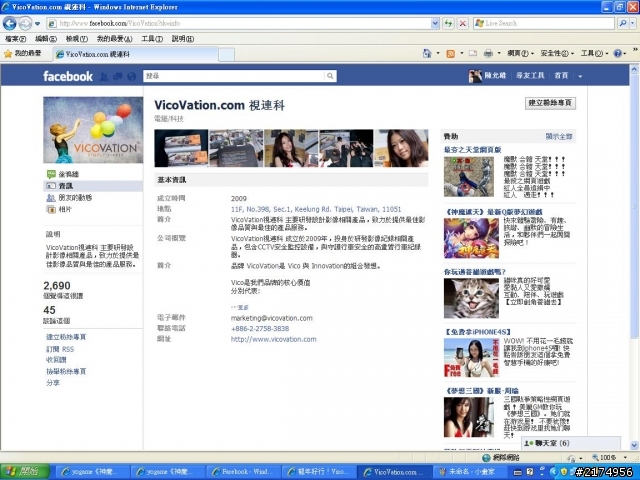Click the browser Forward arrow button
This screenshot has height=480, width=640.
pyautogui.click(x=25, y=23)
